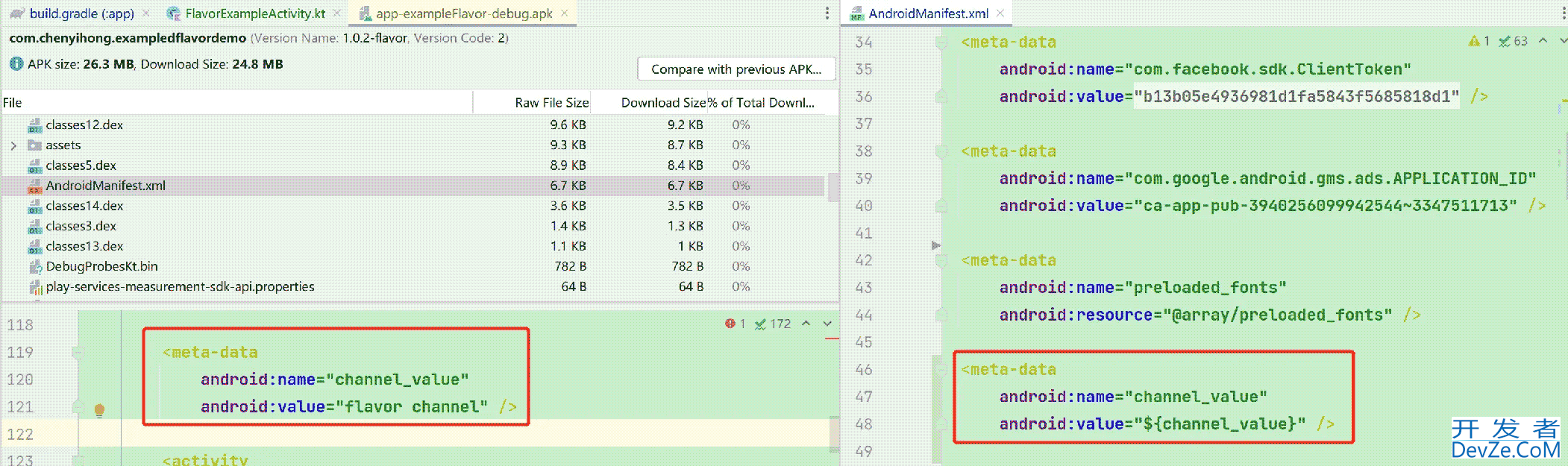1568x466 pixels.
Task: Close the right AndroidManifest.xml editor tab
Action: pos(1000,13)
